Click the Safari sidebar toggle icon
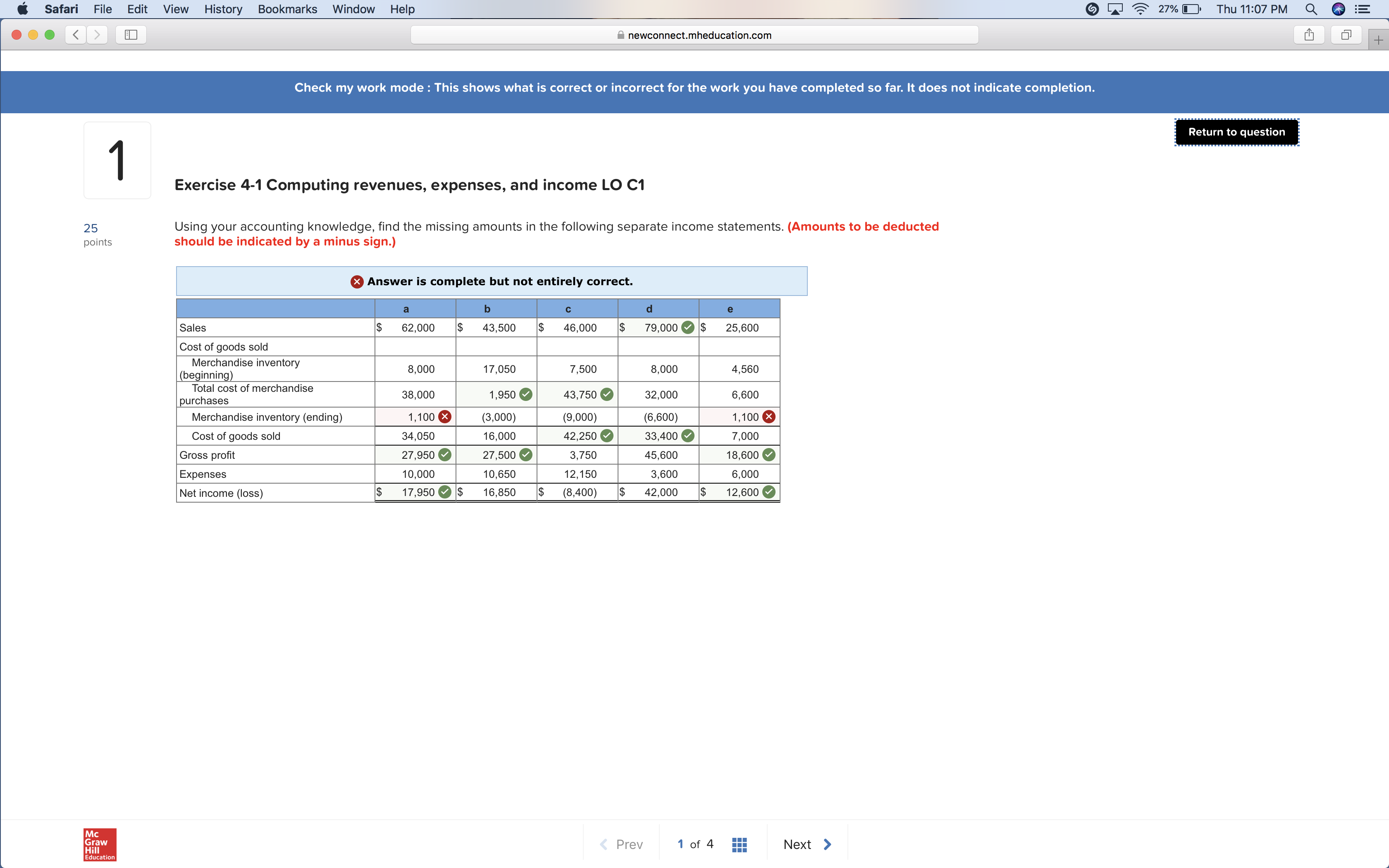This screenshot has height=868, width=1389. click(x=131, y=35)
